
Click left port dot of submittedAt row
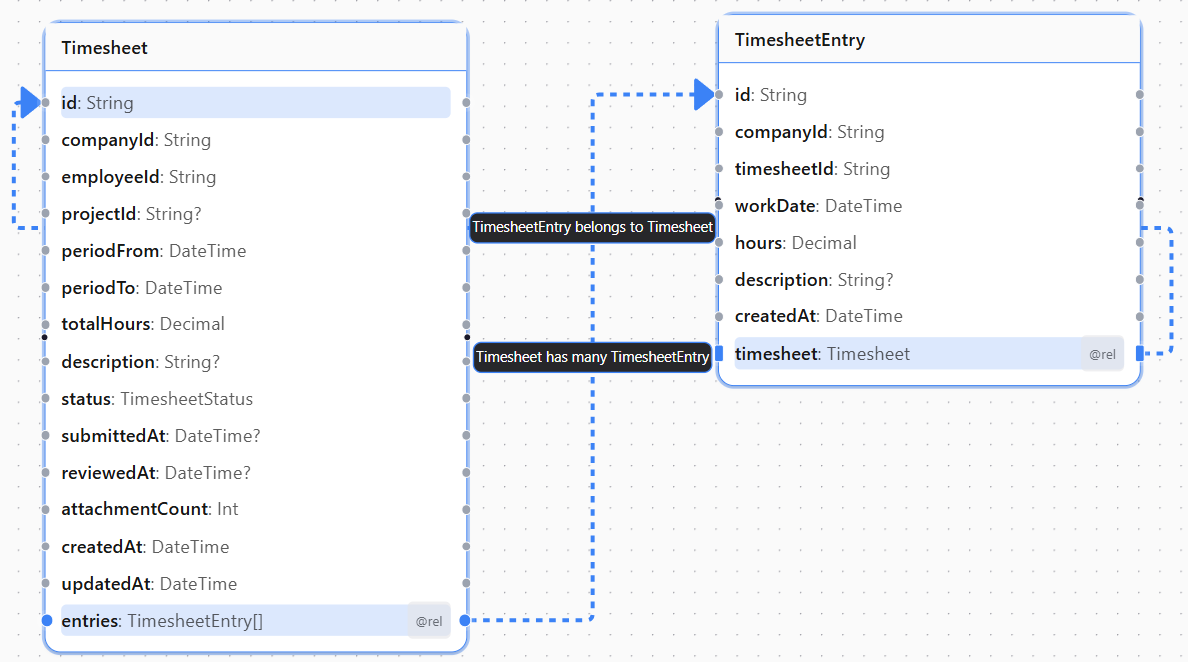tap(45, 436)
